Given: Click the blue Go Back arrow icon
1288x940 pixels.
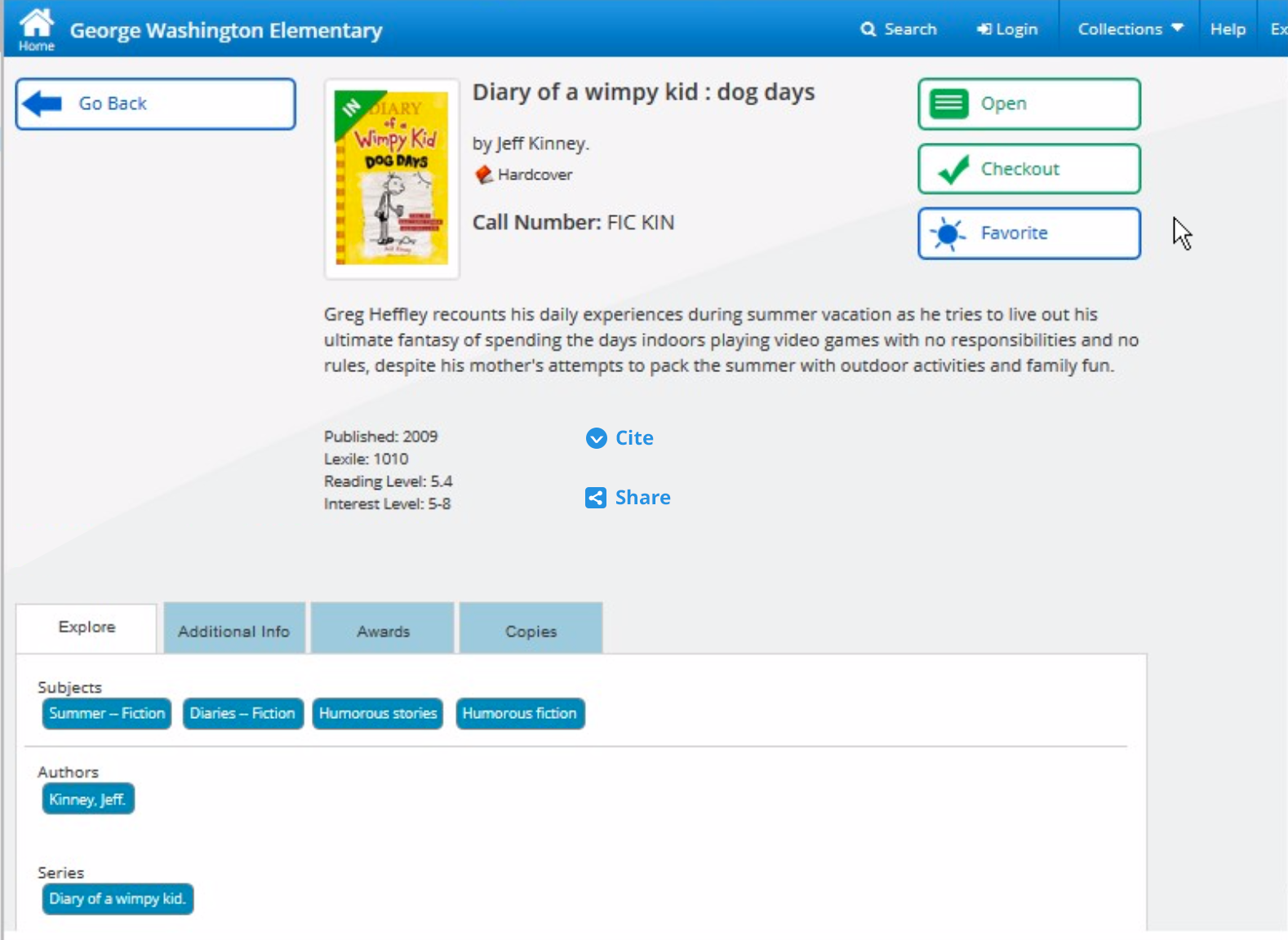Looking at the screenshot, I should [42, 104].
